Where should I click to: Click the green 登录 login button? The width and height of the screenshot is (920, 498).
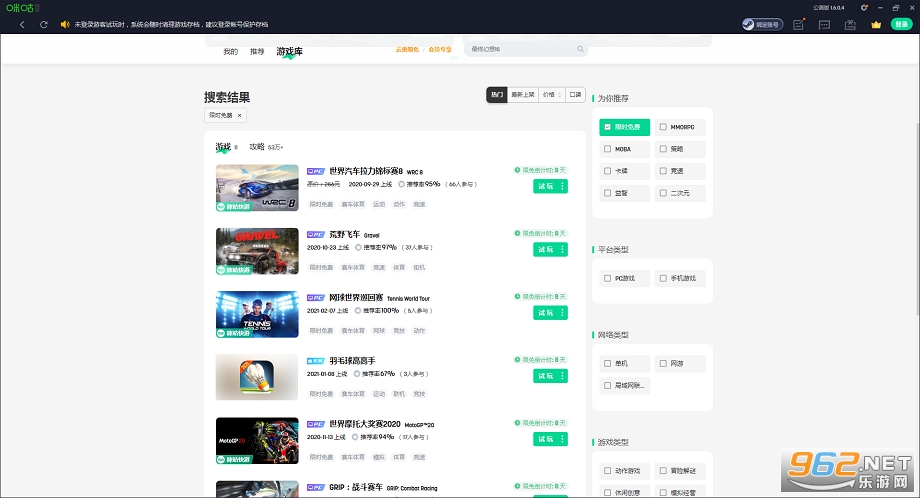[902, 24]
